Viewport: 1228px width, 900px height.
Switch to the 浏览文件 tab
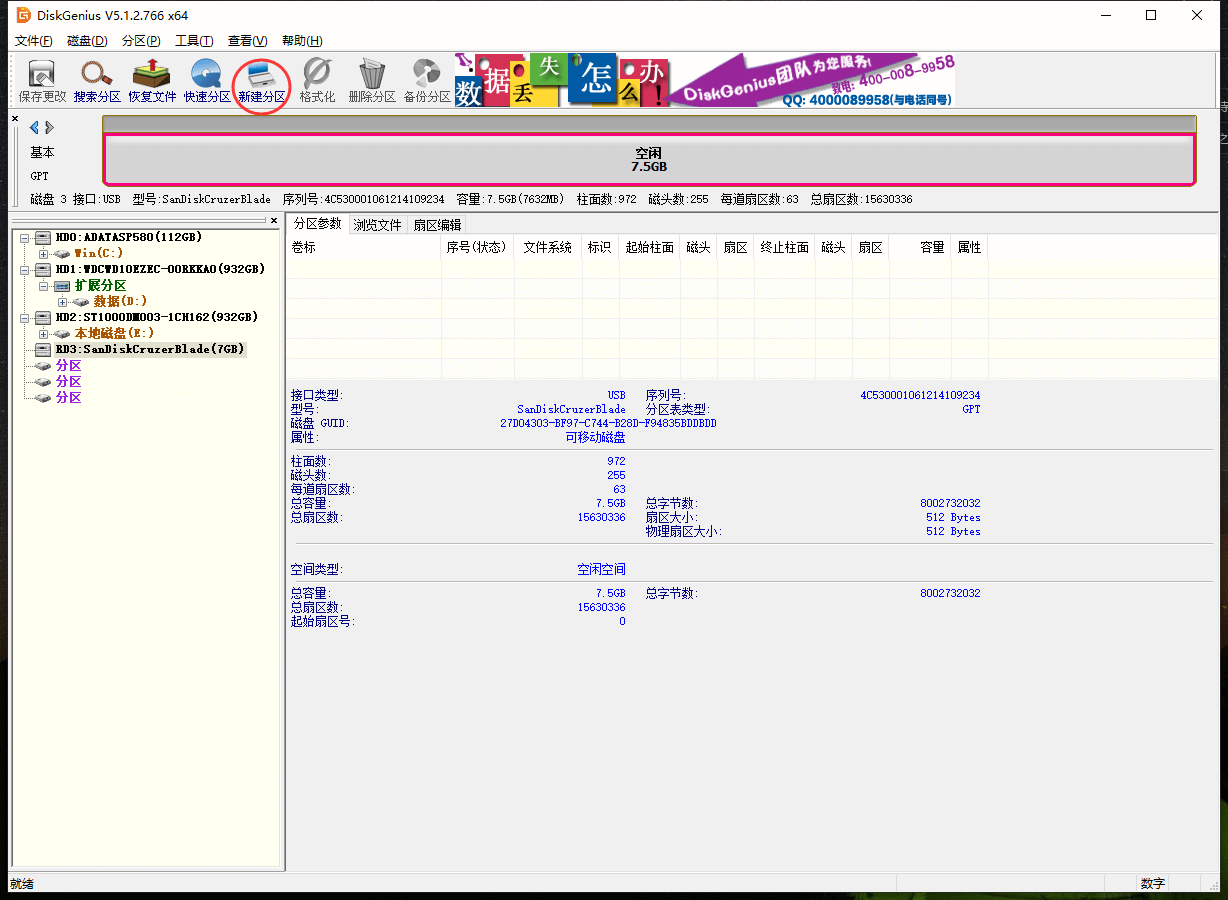pos(377,225)
